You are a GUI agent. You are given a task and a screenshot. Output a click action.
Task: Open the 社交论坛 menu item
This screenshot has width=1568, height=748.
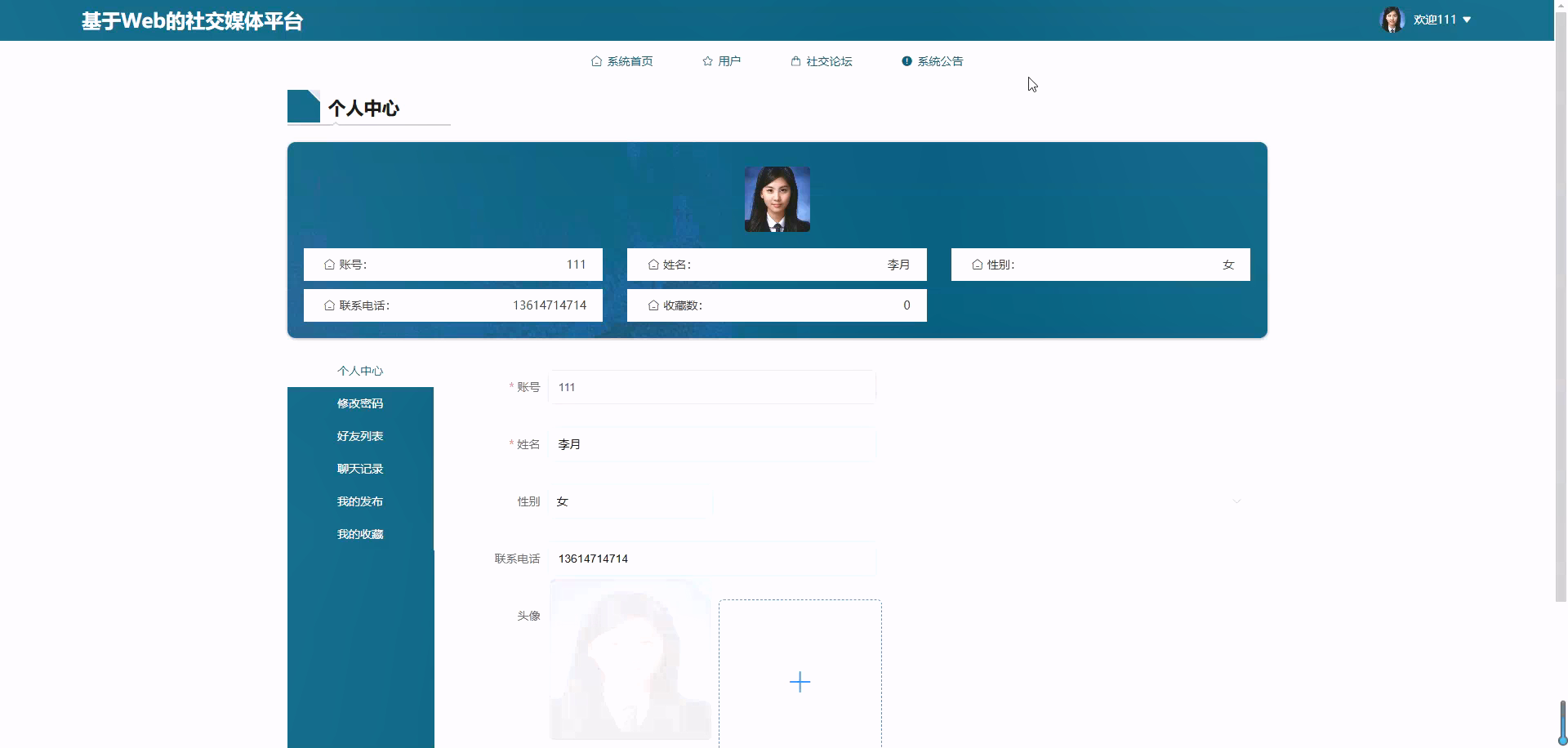tap(822, 61)
